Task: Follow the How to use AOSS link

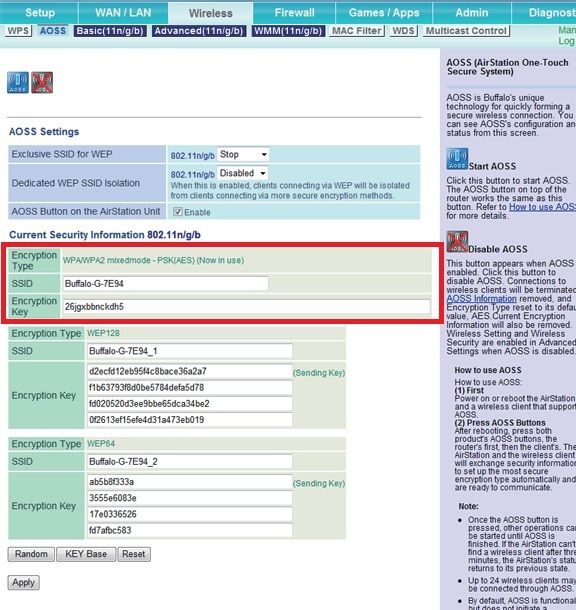Action: click(542, 207)
